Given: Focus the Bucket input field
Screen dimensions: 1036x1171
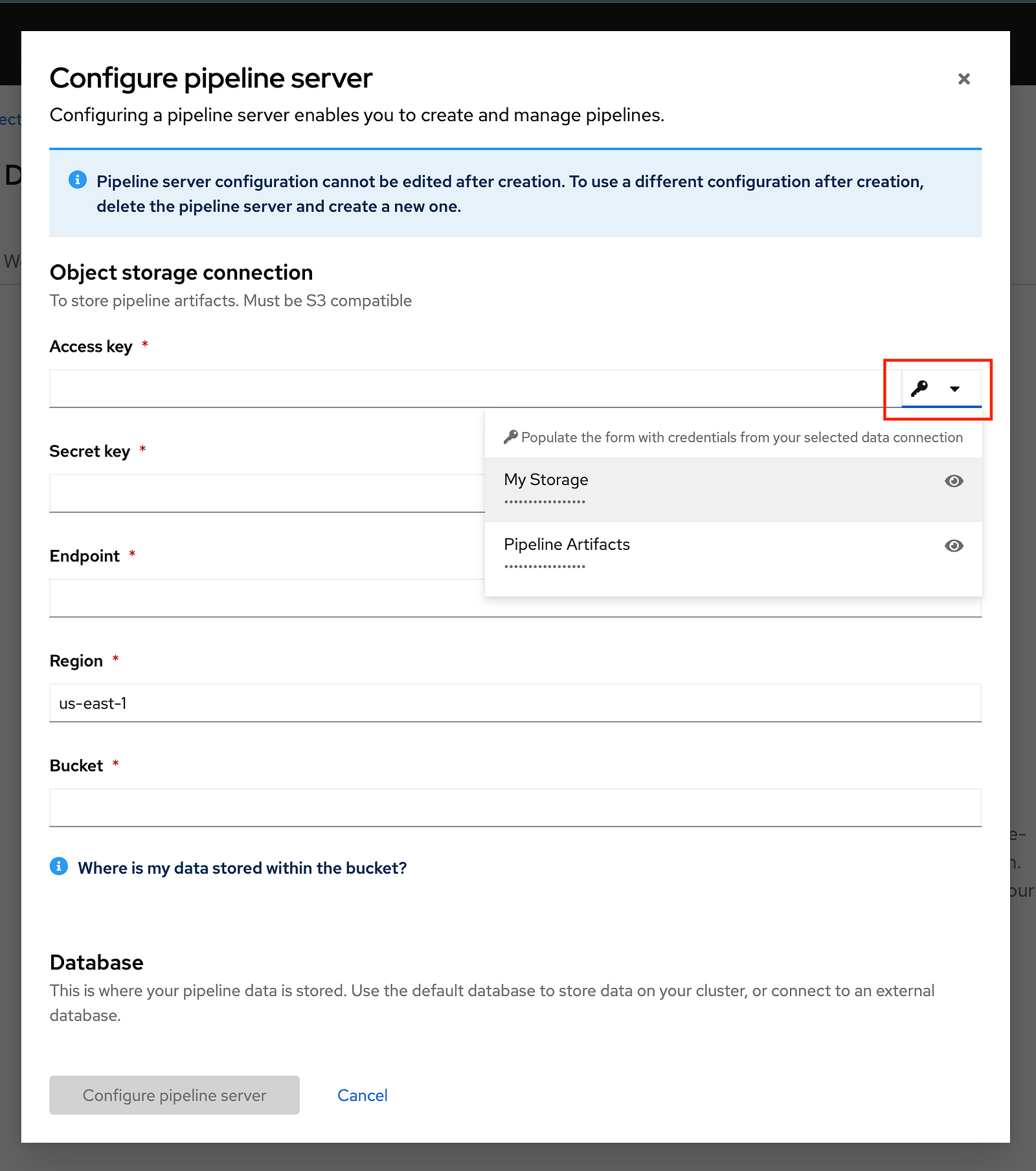Looking at the screenshot, I should point(515,808).
